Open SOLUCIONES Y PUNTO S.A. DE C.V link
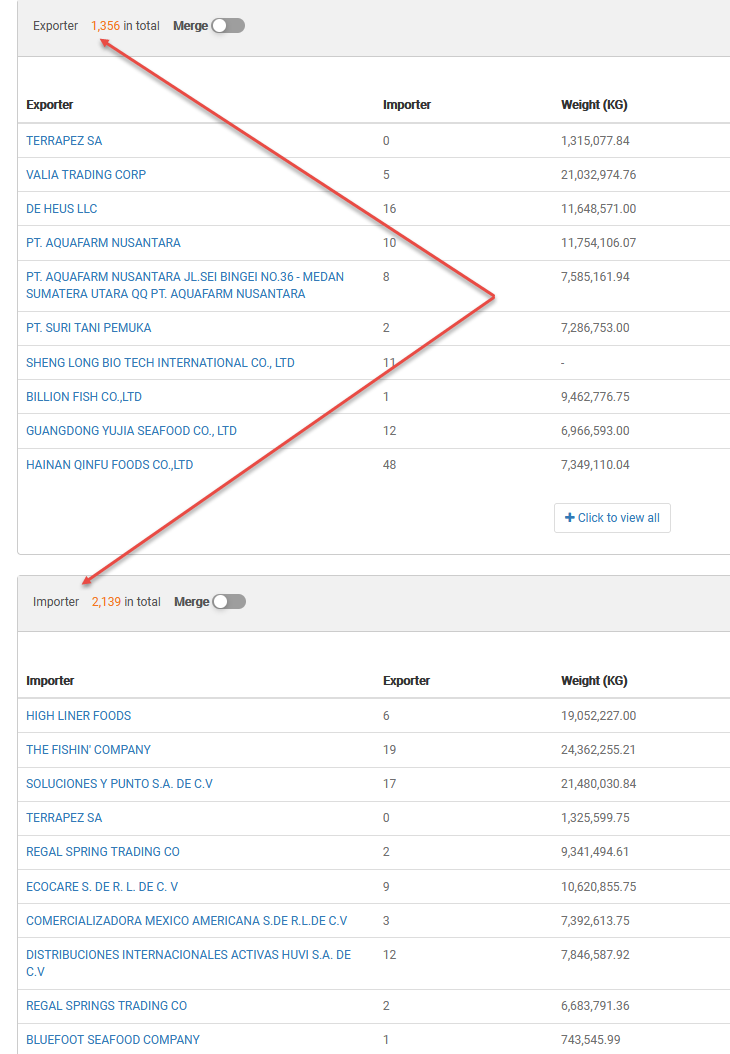Screen dimensions: 730x1054 119,784
